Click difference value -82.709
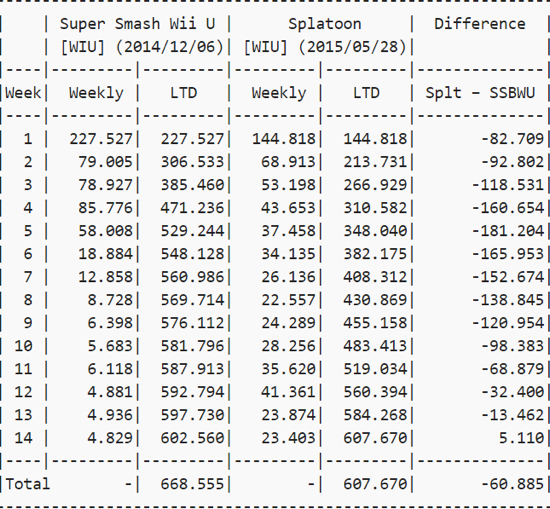The image size is (550, 509). [x=512, y=139]
